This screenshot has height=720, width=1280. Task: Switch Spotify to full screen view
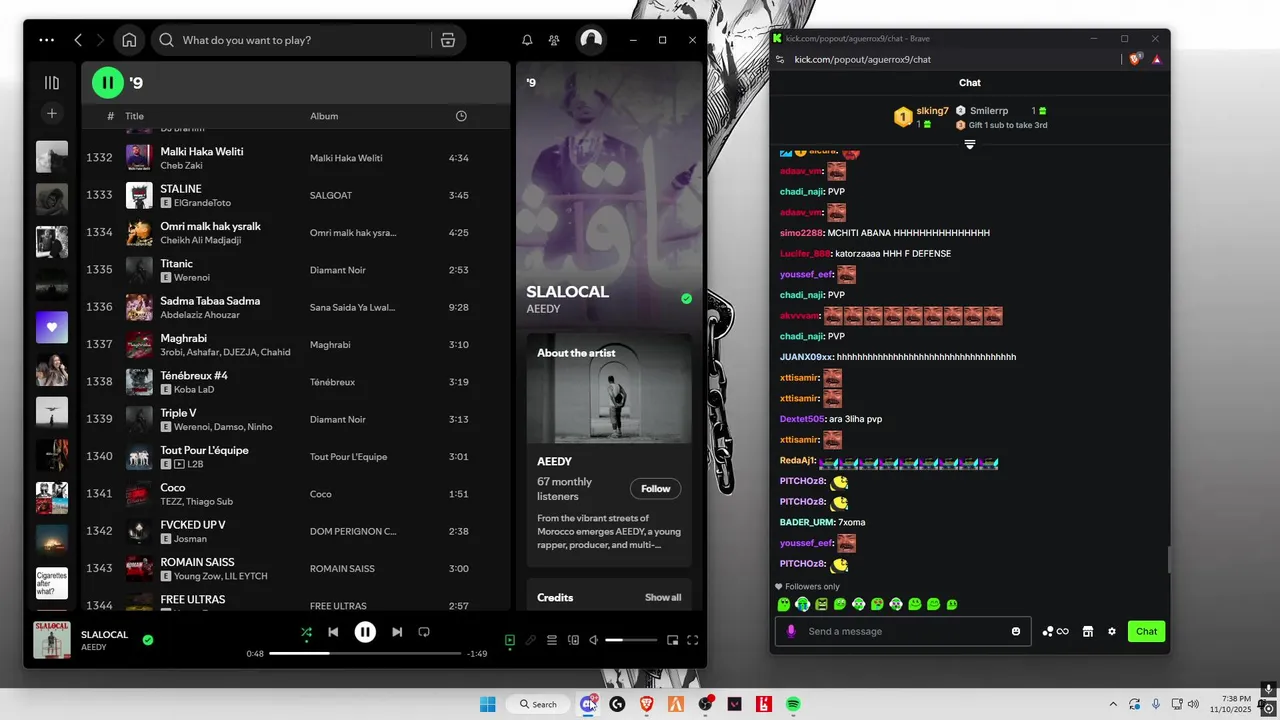point(692,640)
